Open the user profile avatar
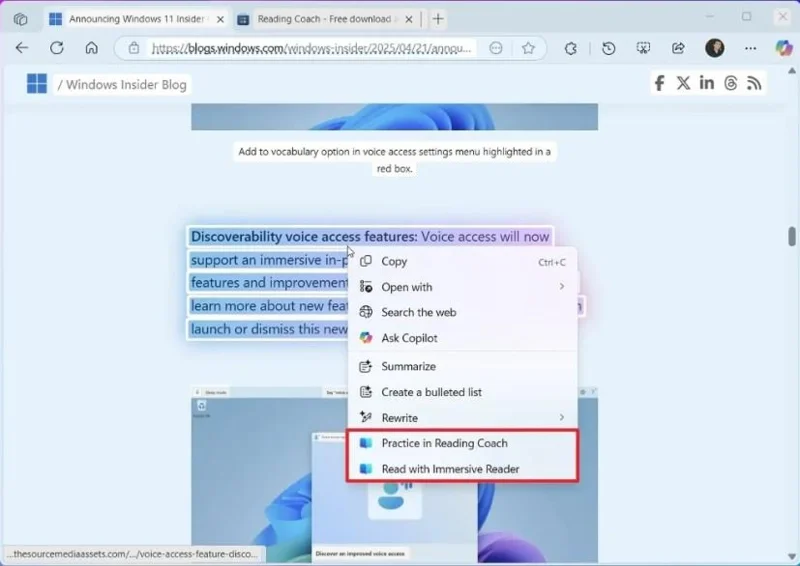The width and height of the screenshot is (800, 566). click(714, 48)
